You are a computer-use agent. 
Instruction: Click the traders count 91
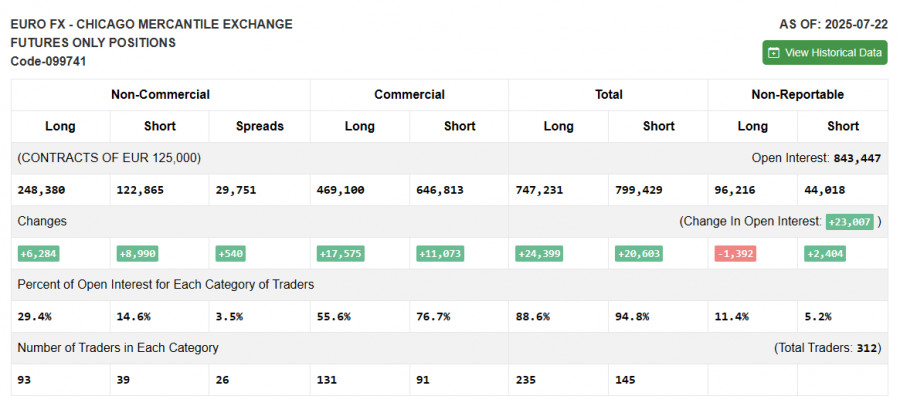(x=423, y=380)
